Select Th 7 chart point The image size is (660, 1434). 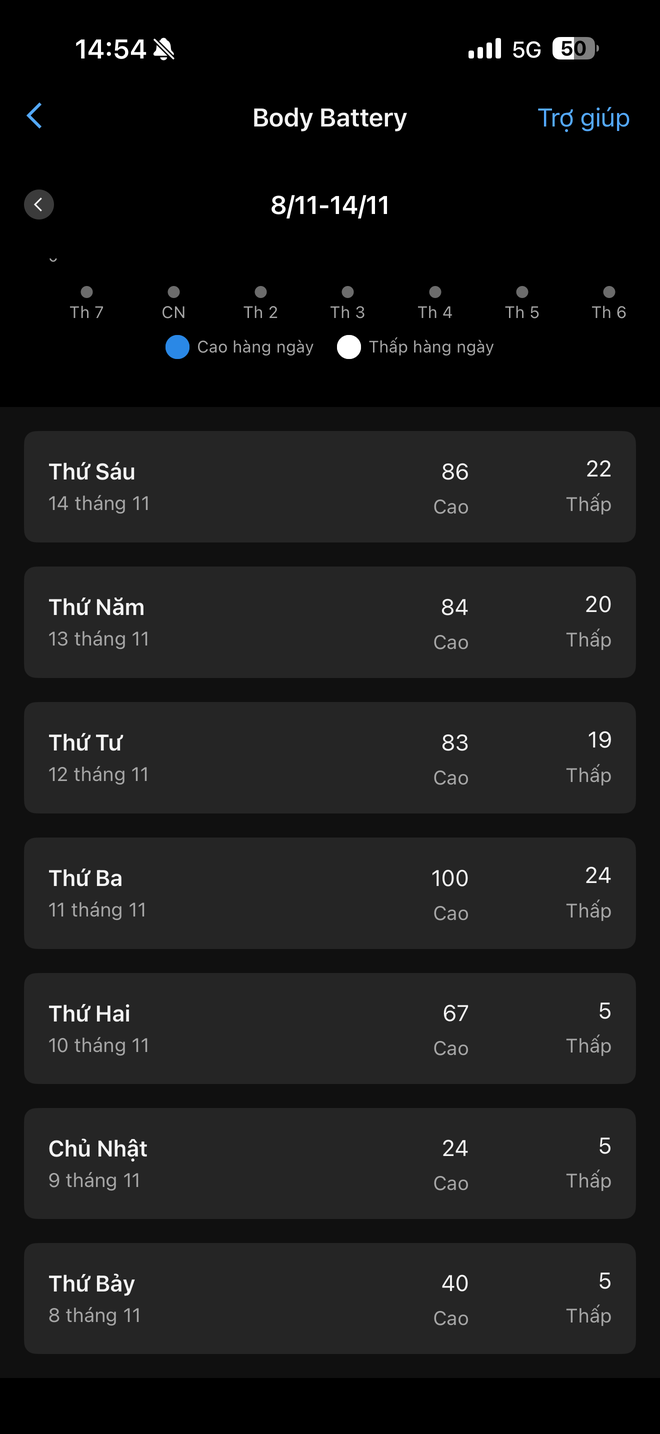pyautogui.click(x=87, y=292)
